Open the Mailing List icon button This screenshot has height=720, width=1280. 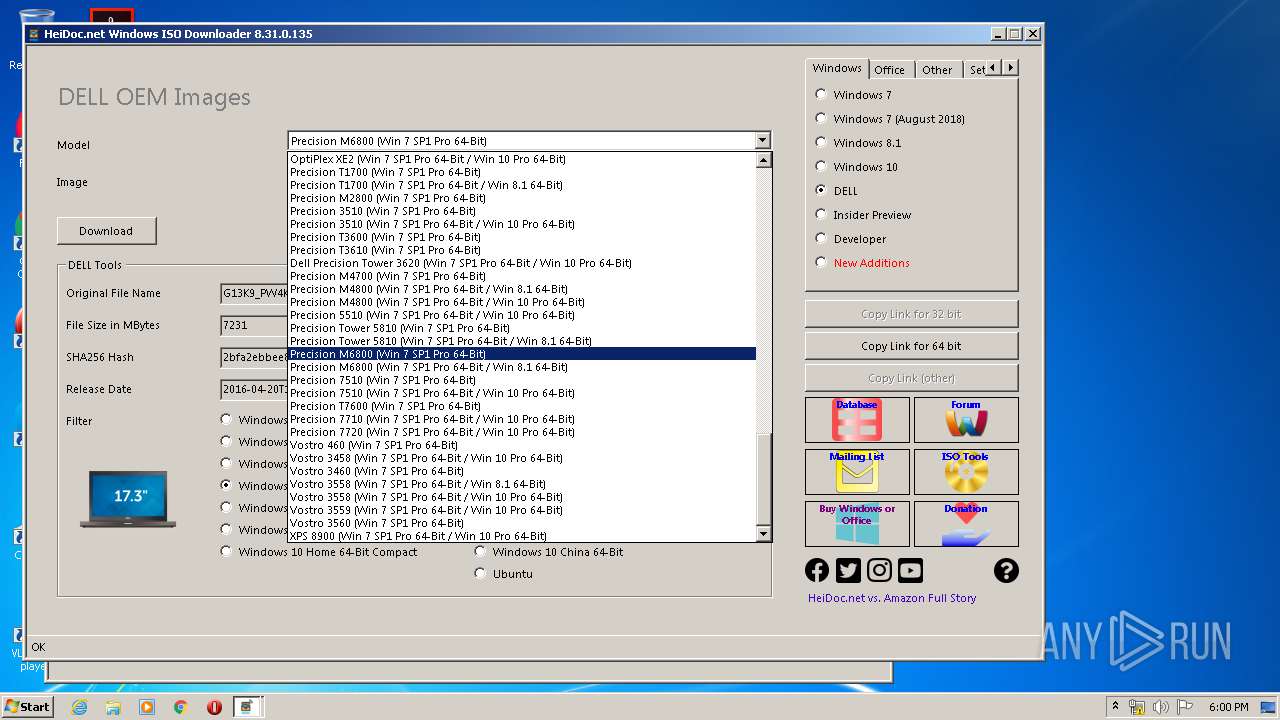pyautogui.click(x=857, y=472)
